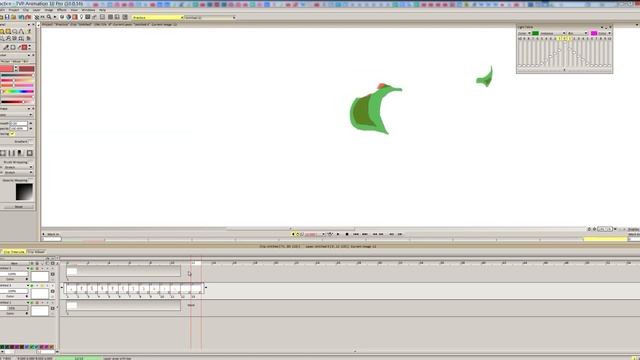Click the black-to-red value slider
This screenshot has height=360, width=640.
point(17,102)
